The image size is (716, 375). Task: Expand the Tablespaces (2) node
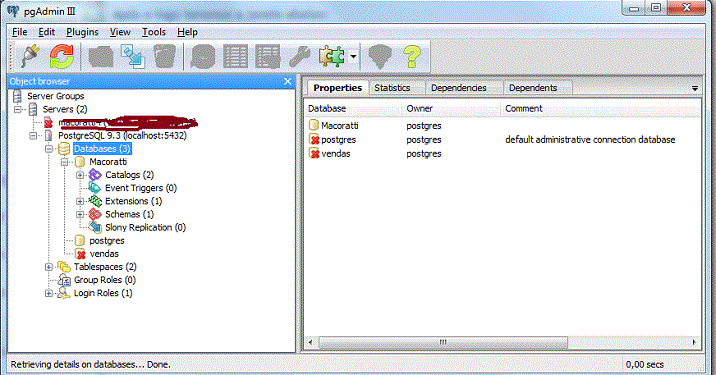point(49,267)
